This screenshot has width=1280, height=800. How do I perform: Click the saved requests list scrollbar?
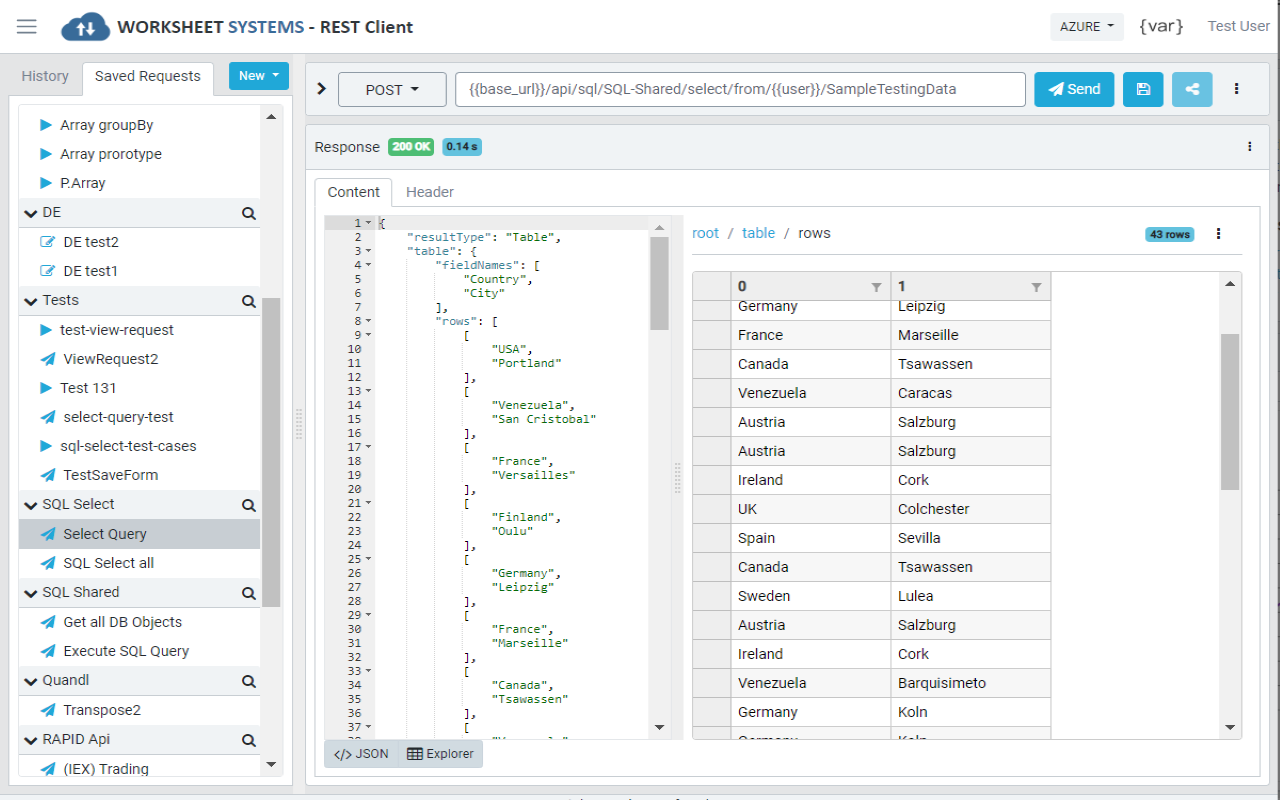click(271, 452)
